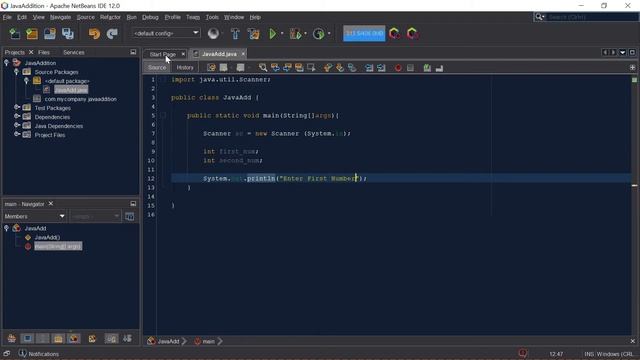
Task: Click the blue memory usage indicator
Action: pyautogui.click(x=364, y=33)
